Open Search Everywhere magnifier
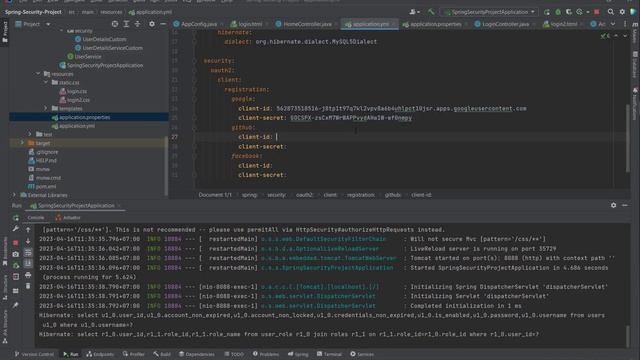The width and height of the screenshot is (640, 360). 611,12
